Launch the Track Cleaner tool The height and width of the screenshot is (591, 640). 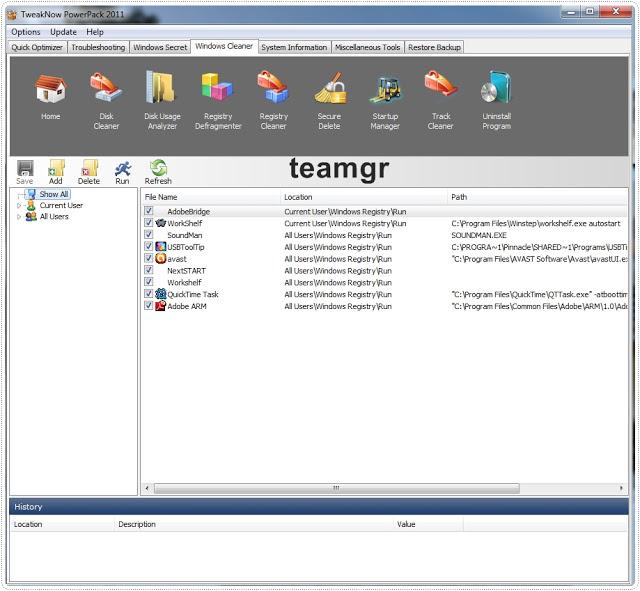tap(440, 84)
